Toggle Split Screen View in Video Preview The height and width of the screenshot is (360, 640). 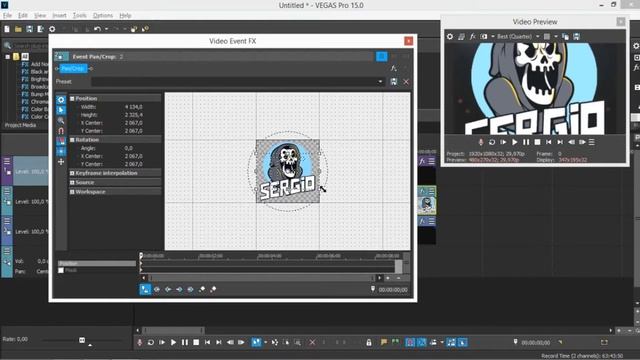pos(484,36)
